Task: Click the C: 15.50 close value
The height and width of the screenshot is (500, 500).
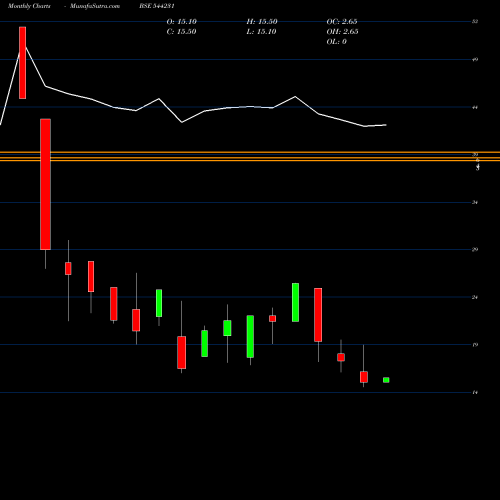Action: (181, 32)
